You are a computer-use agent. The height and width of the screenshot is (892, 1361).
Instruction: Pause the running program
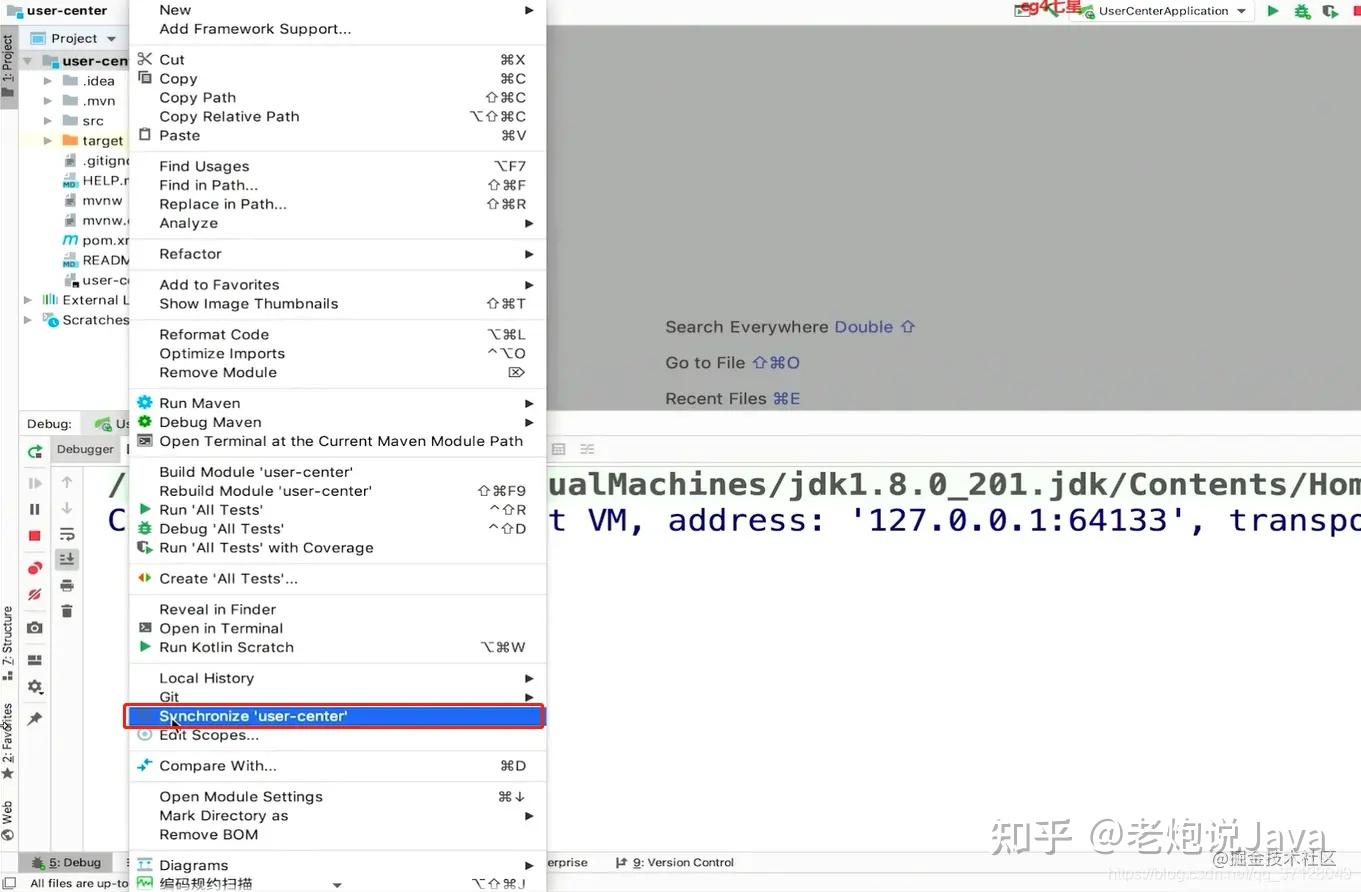coord(35,509)
